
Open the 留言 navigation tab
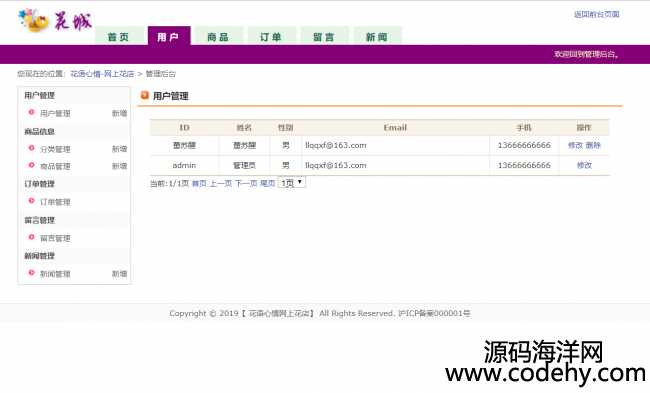tap(325, 36)
